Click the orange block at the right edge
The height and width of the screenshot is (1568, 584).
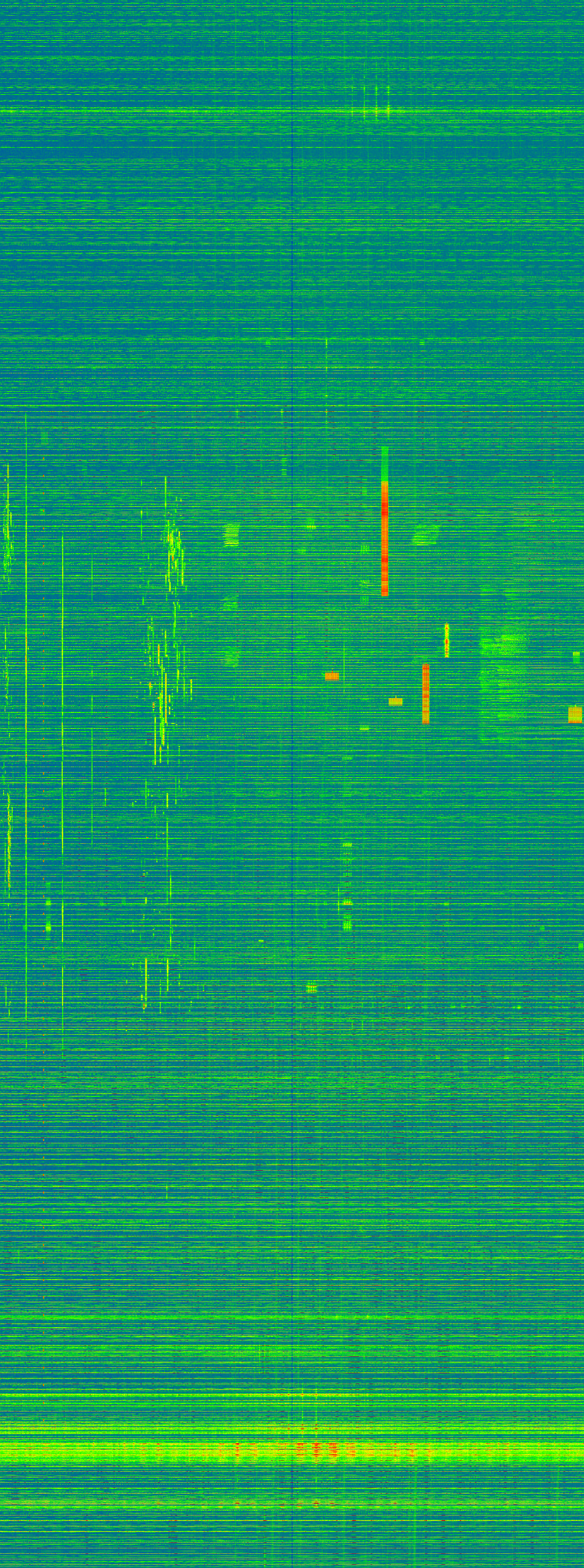pos(575,714)
